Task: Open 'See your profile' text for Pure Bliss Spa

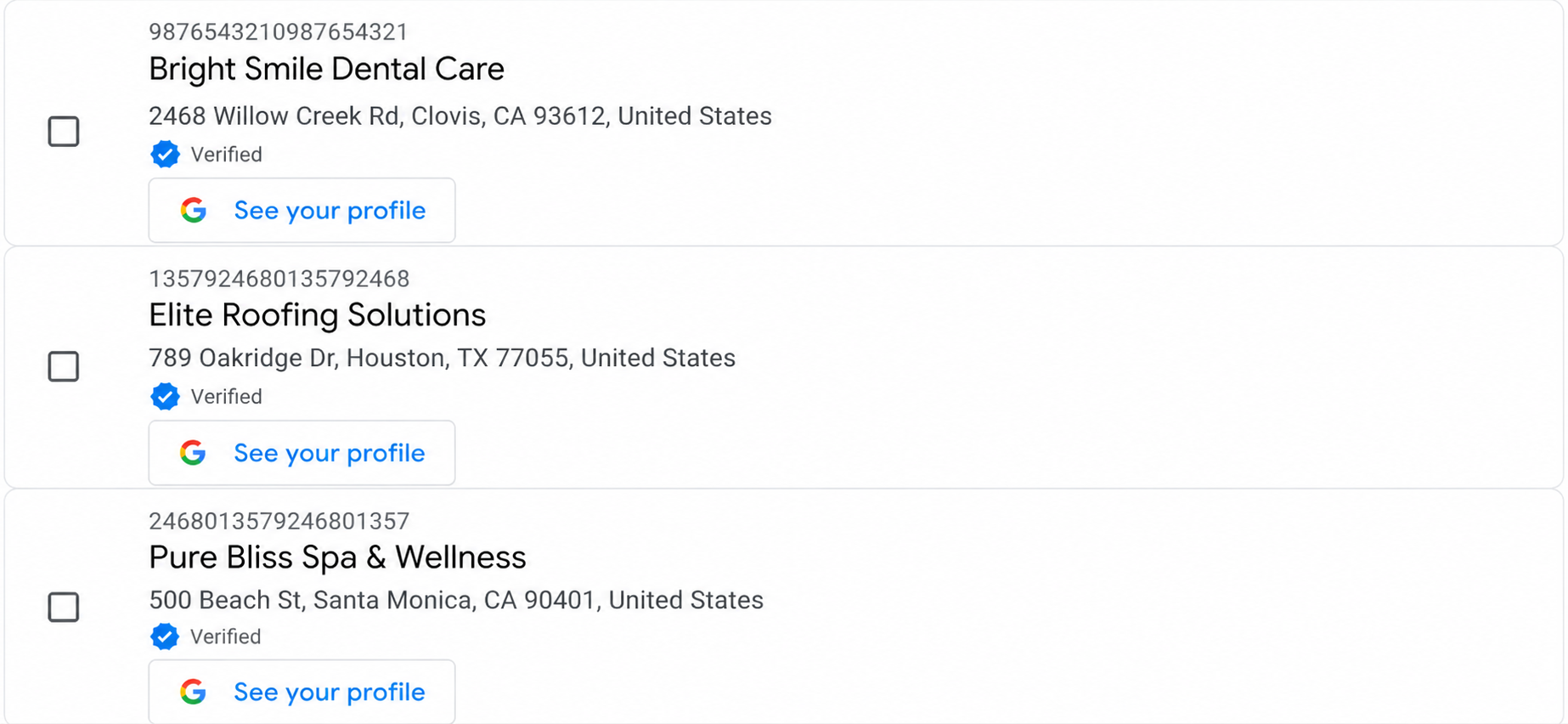Action: (x=330, y=693)
